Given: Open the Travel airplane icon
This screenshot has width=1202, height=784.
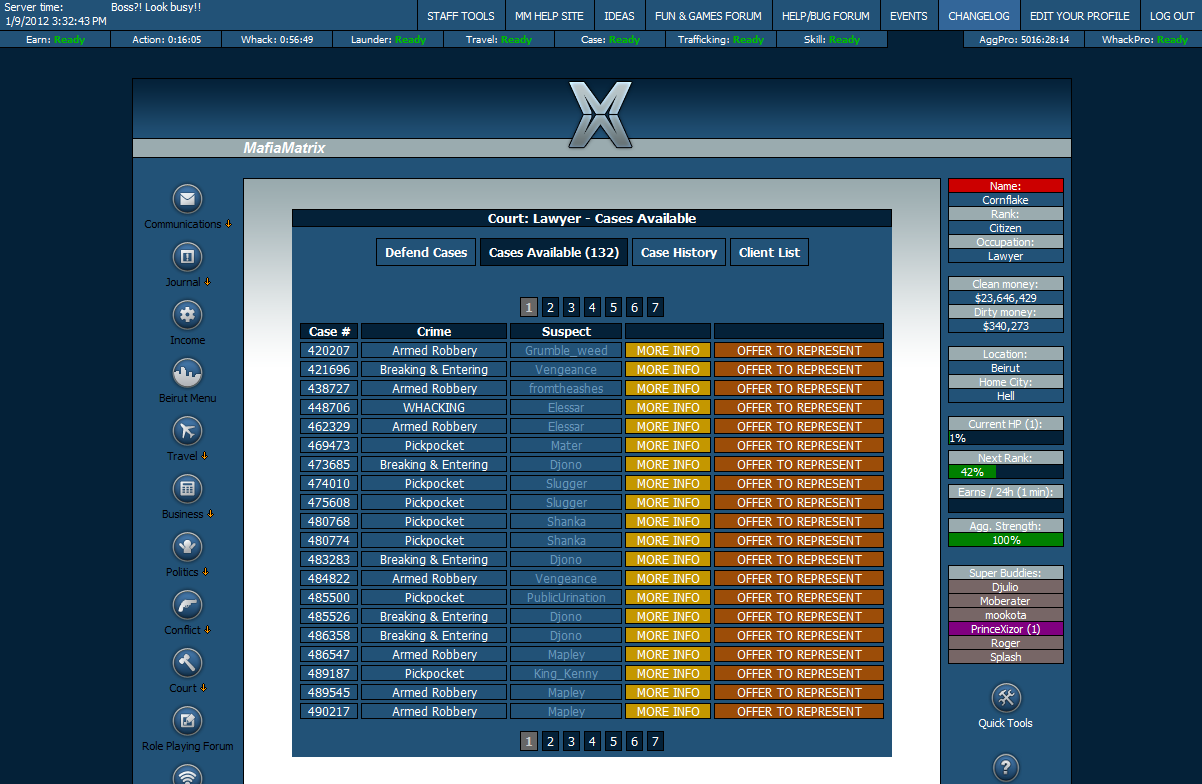Looking at the screenshot, I should 187,431.
